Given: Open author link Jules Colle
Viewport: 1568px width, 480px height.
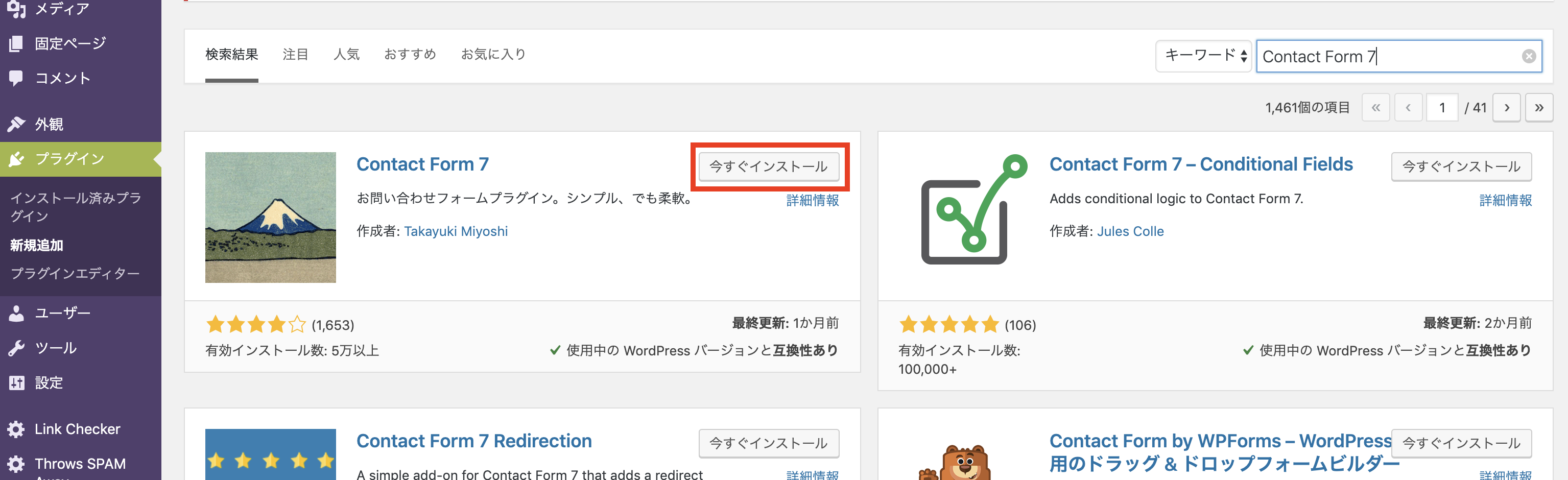Looking at the screenshot, I should point(1130,231).
